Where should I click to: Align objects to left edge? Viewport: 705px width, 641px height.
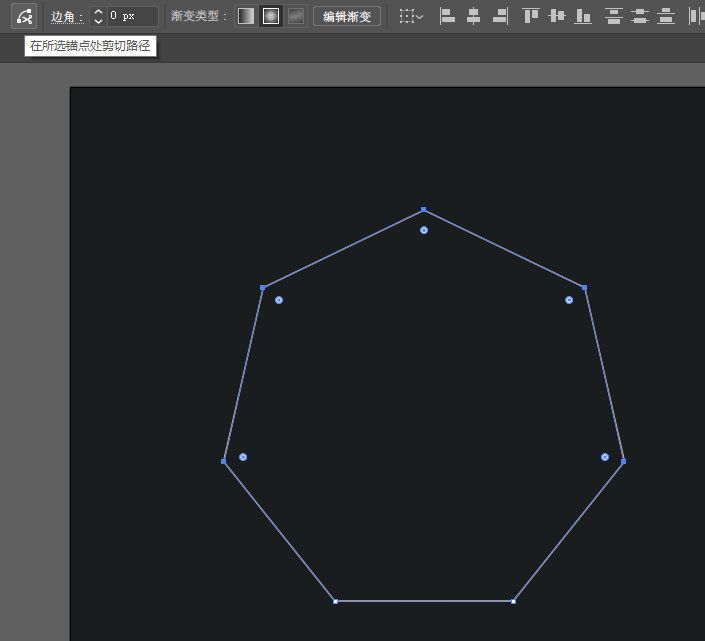(446, 17)
